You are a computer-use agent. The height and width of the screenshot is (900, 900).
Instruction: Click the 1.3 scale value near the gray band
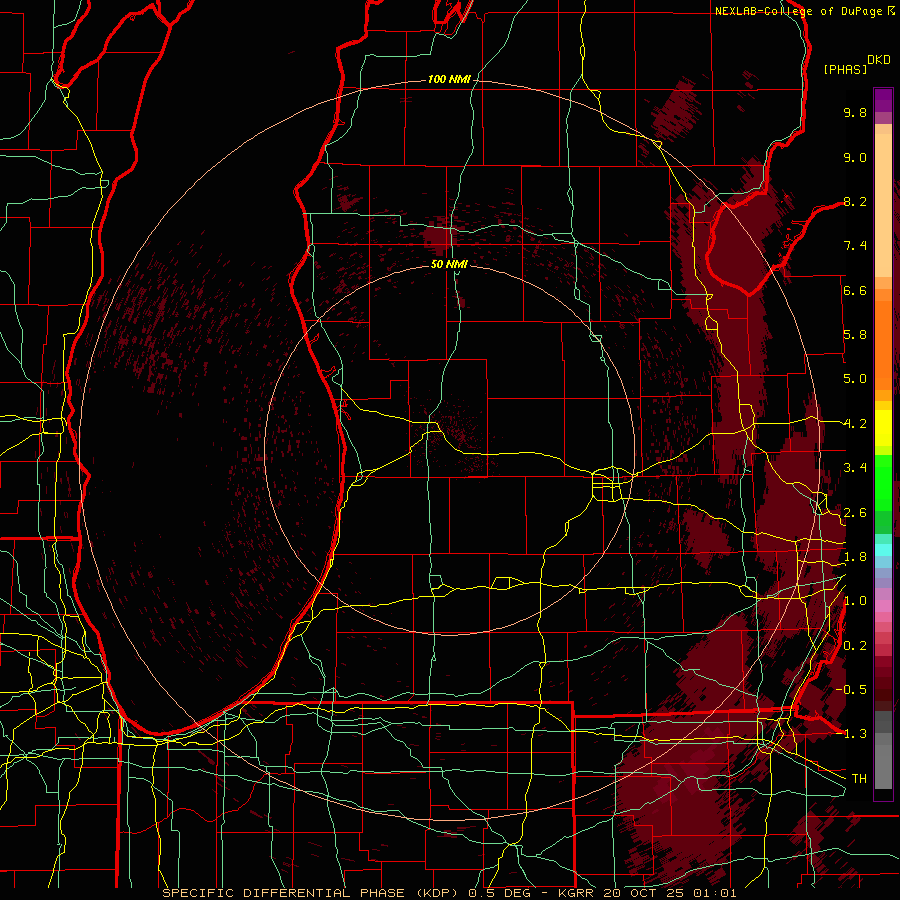(x=855, y=734)
